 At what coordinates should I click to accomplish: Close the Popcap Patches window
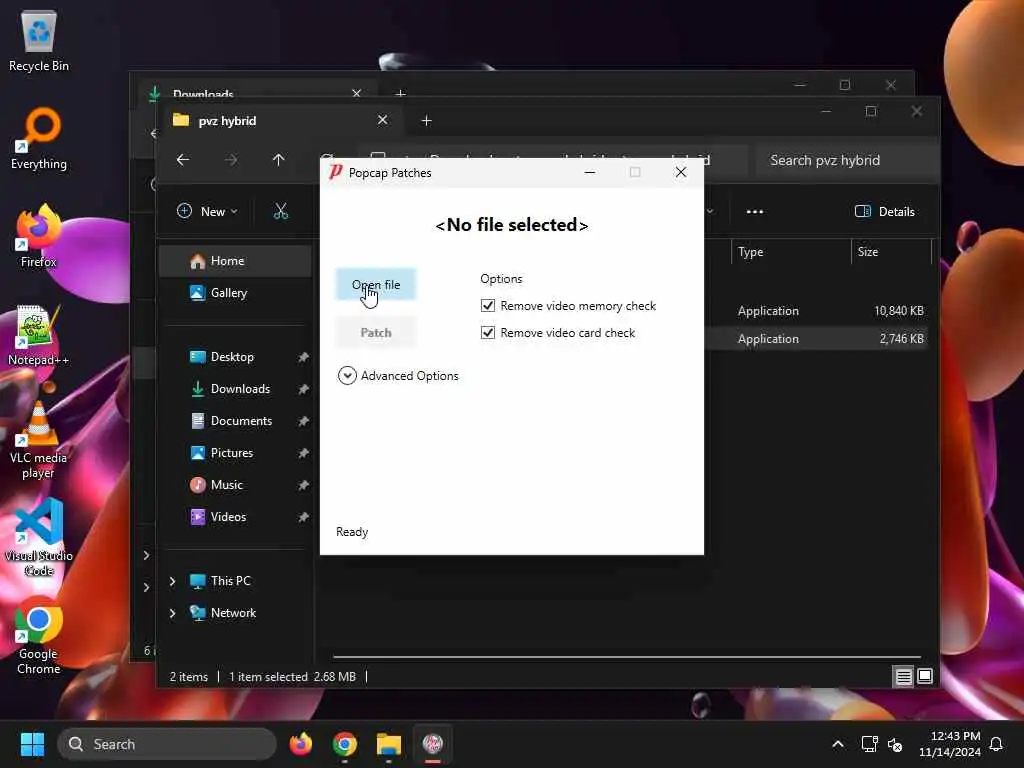[680, 172]
